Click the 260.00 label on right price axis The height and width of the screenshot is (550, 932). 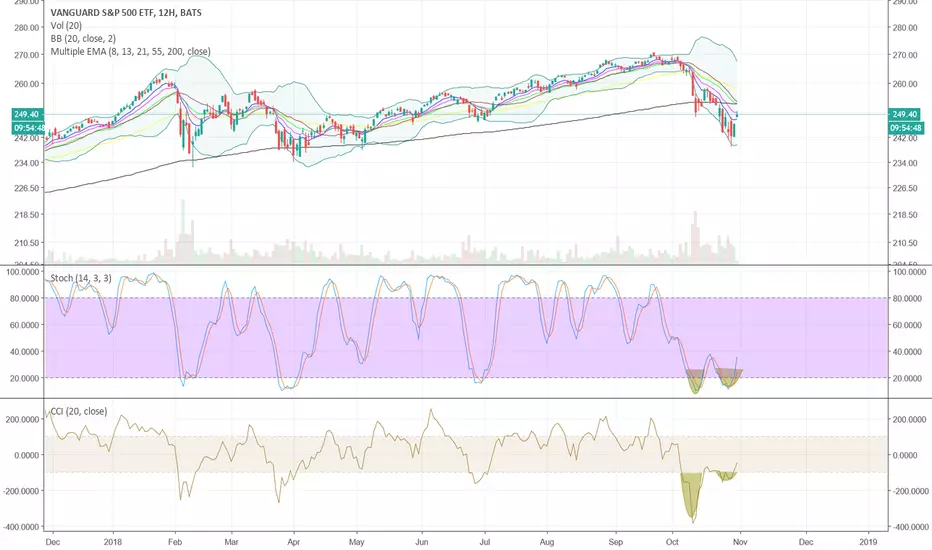(x=905, y=84)
